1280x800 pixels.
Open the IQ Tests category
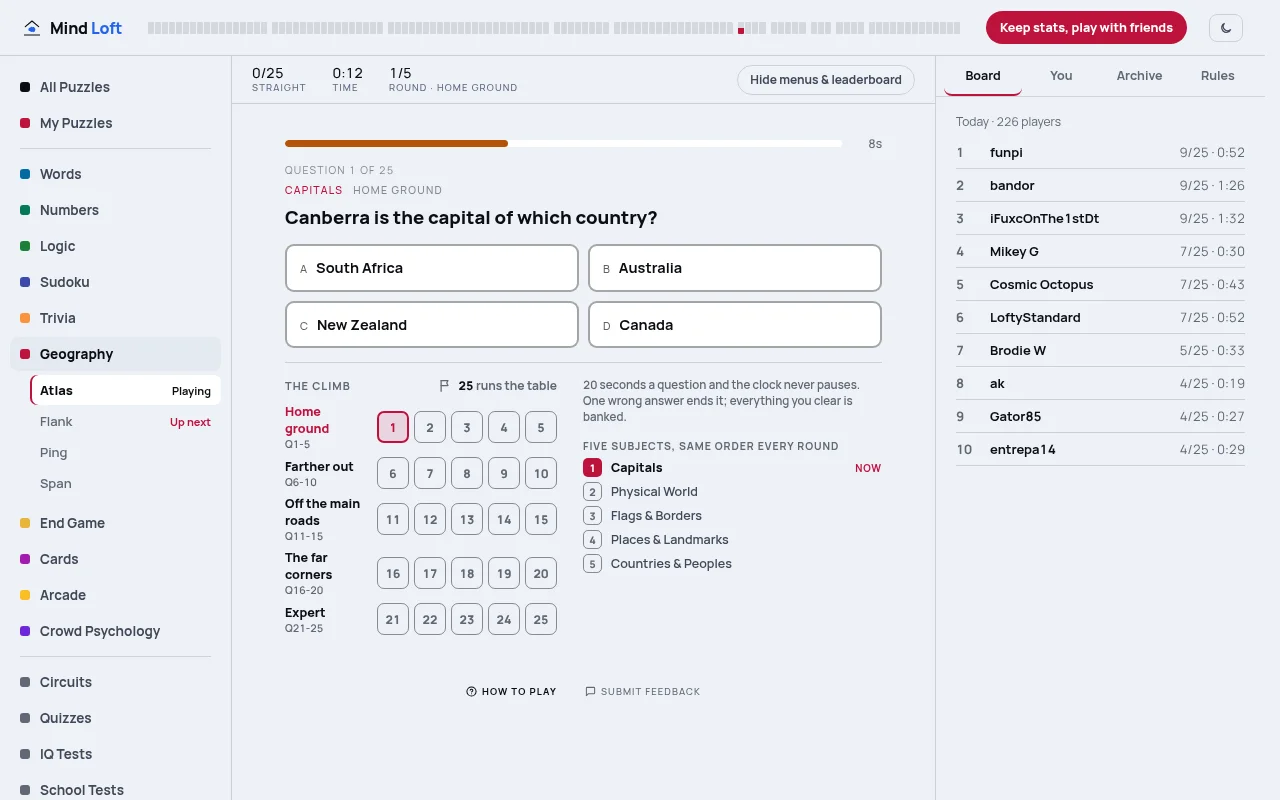point(115,754)
